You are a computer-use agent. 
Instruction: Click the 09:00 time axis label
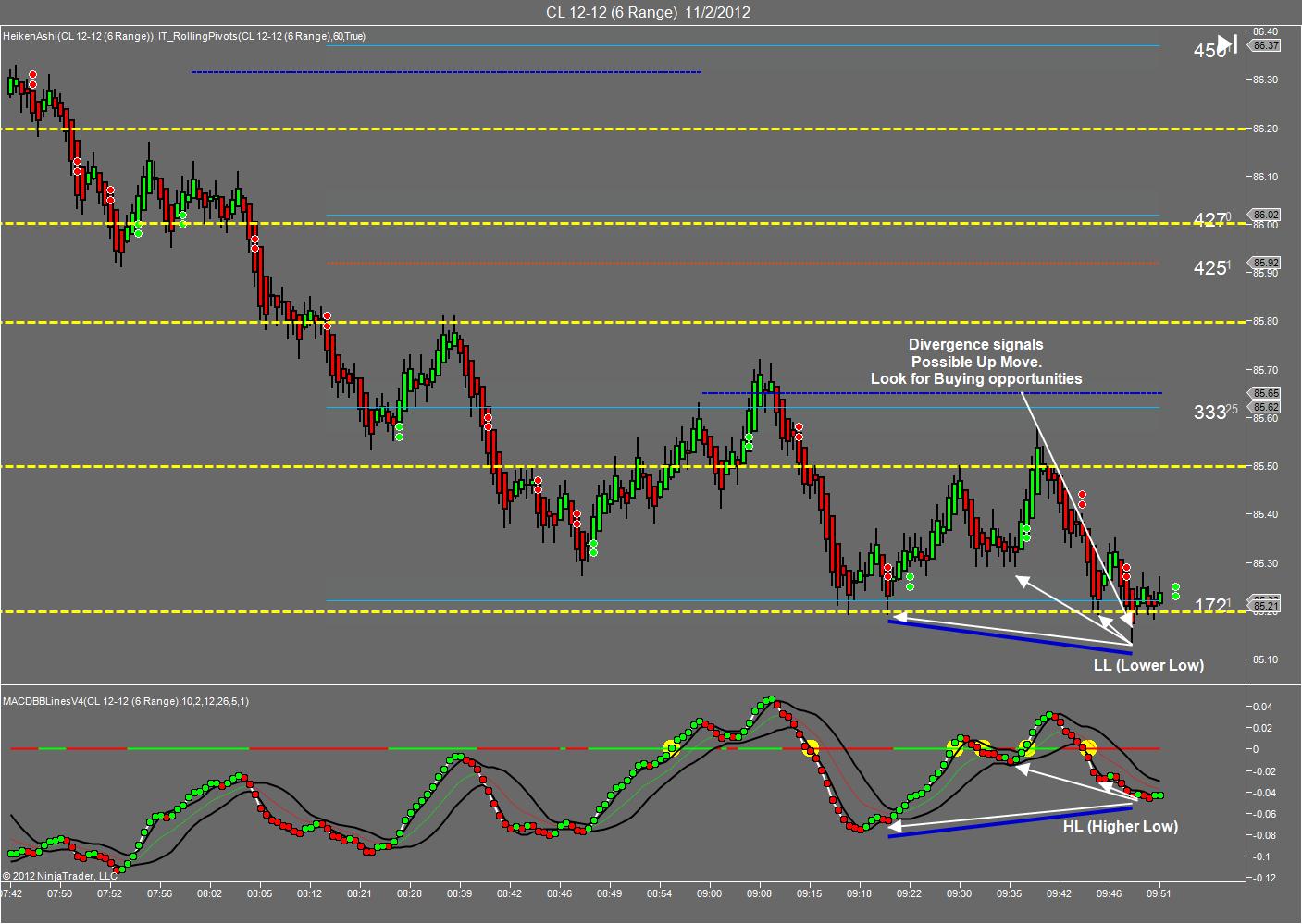710,894
